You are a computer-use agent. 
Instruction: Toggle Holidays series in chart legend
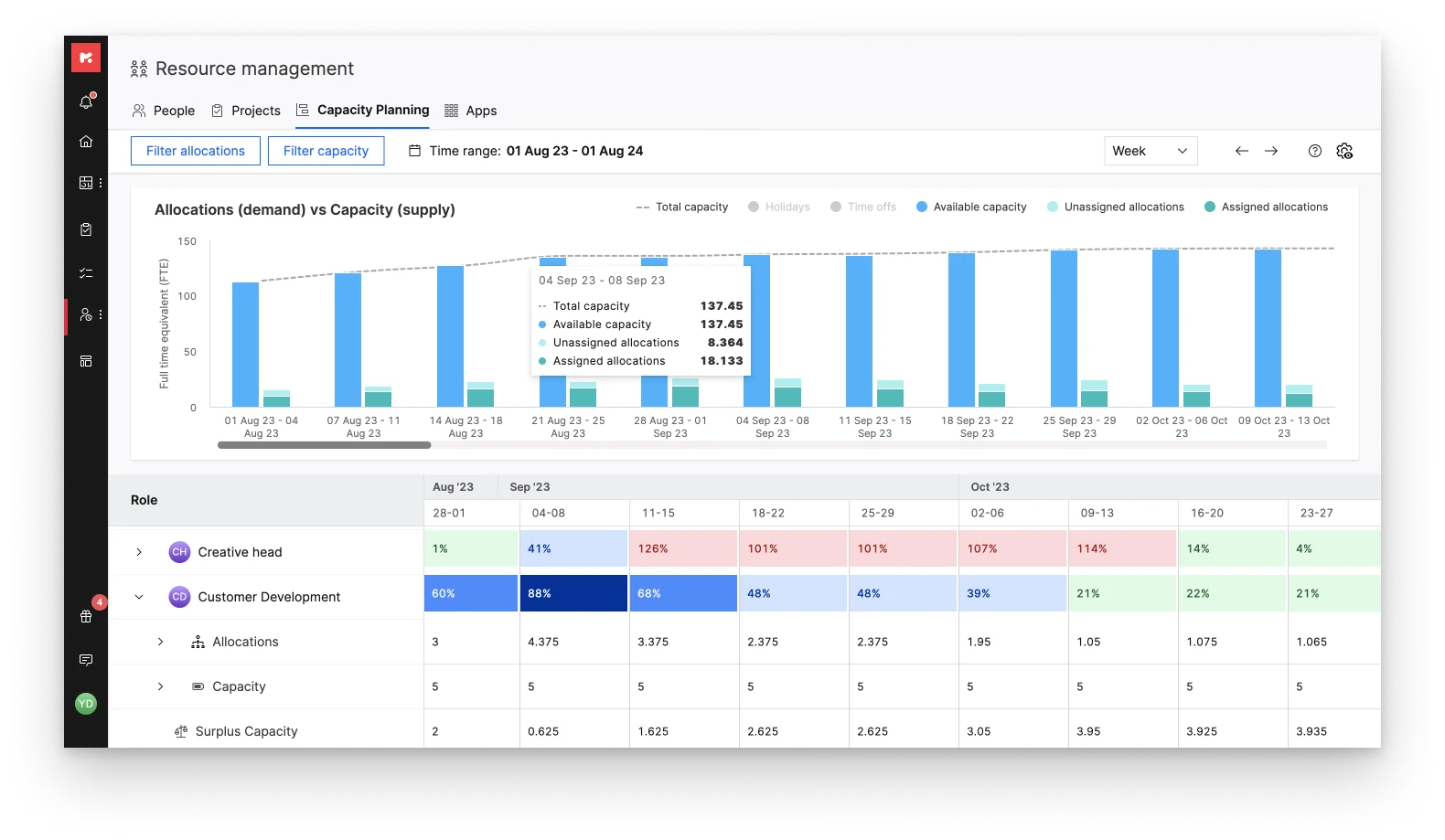coord(779,207)
